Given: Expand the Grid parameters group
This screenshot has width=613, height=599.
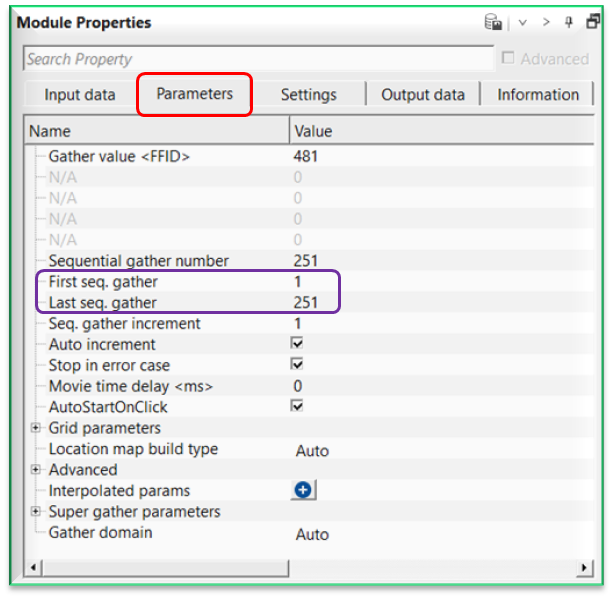Looking at the screenshot, I should pos(36,428).
